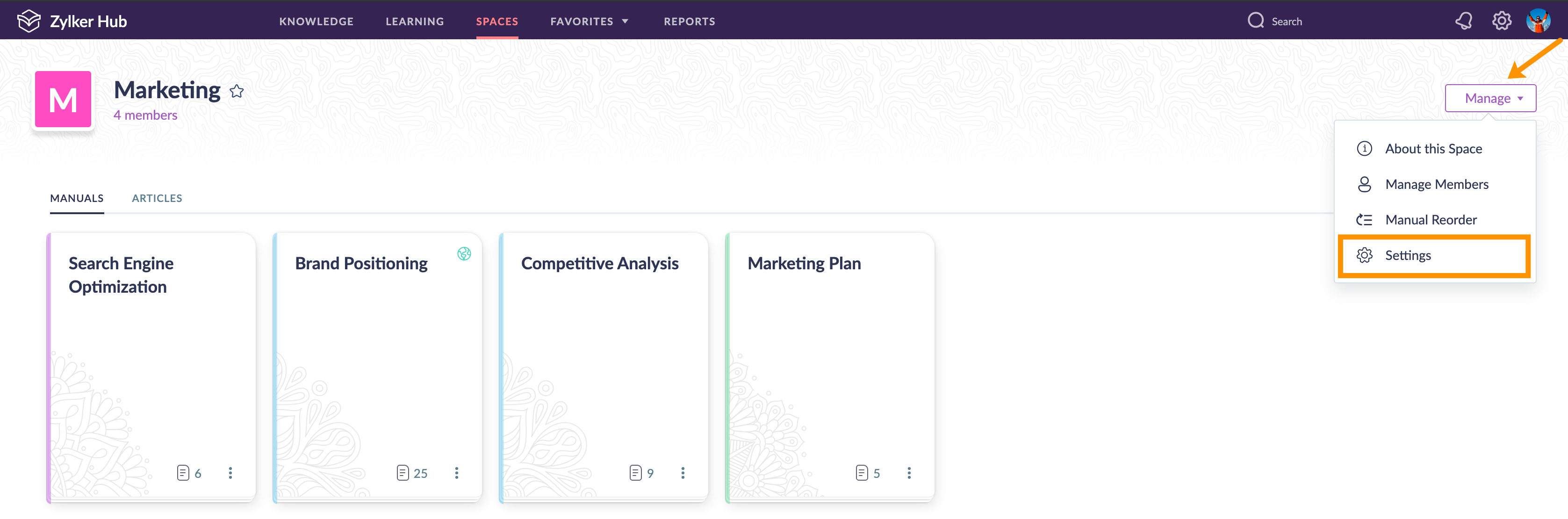Click the 4 members link
The height and width of the screenshot is (519, 1568).
[x=145, y=115]
